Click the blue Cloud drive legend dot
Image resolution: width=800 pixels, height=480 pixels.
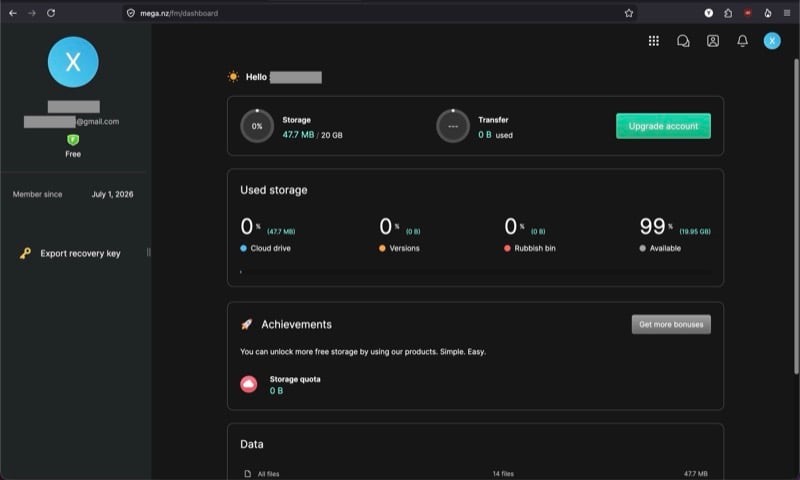coord(243,248)
